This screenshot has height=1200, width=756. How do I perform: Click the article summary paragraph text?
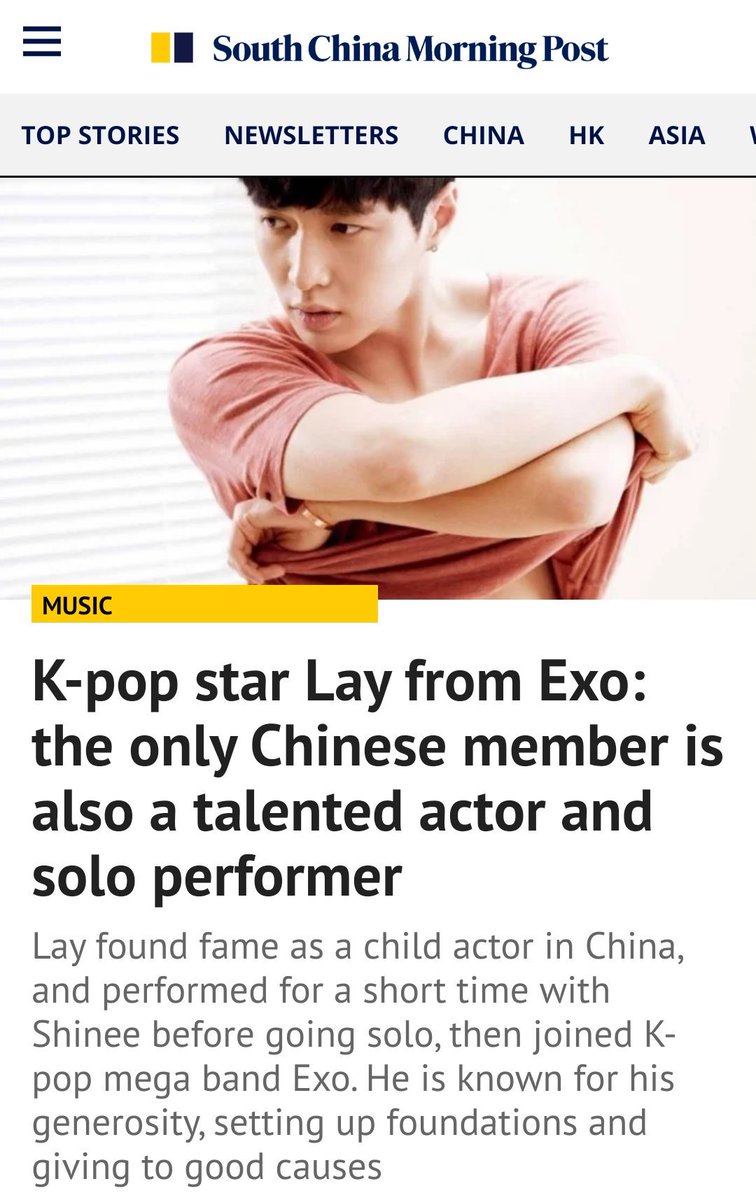[358, 1054]
